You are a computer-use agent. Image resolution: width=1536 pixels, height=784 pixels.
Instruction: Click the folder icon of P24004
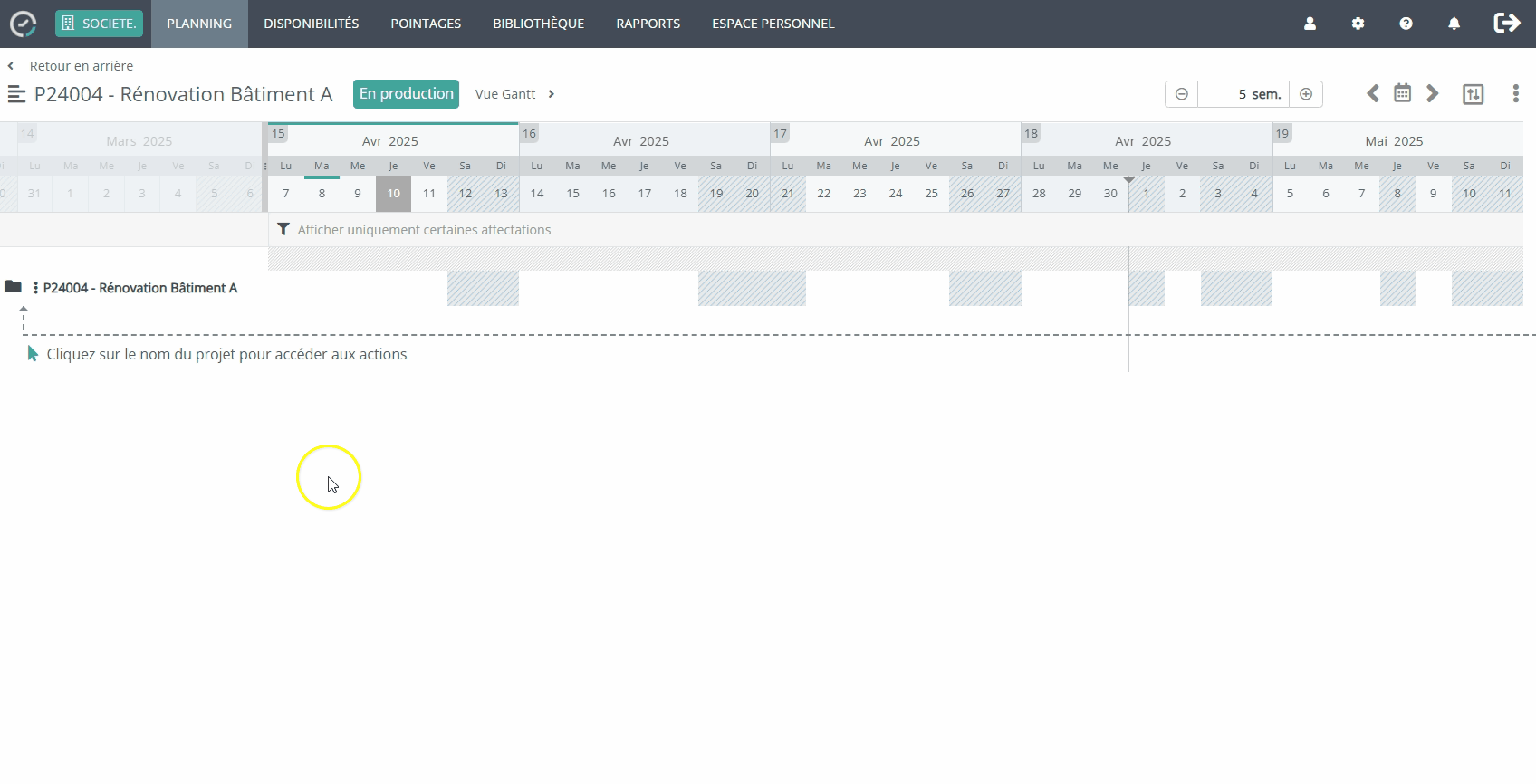tap(13, 287)
